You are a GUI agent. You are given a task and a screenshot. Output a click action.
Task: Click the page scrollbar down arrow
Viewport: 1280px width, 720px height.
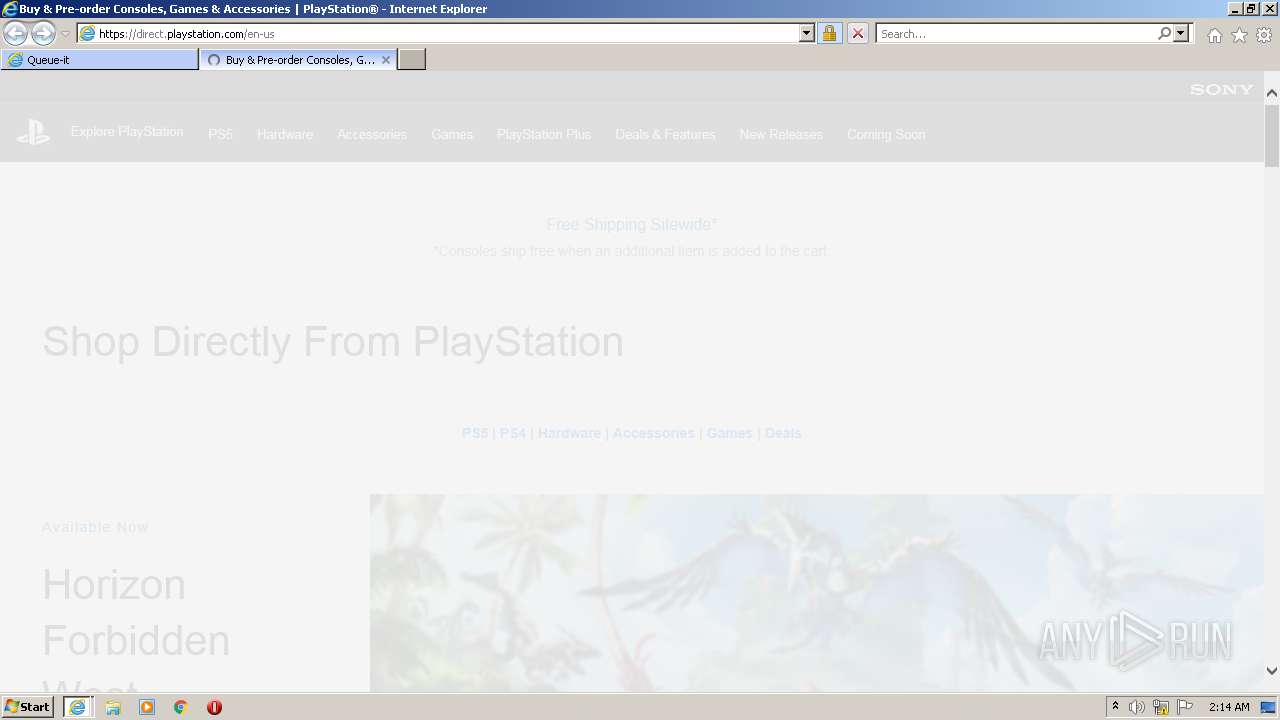coord(1272,671)
